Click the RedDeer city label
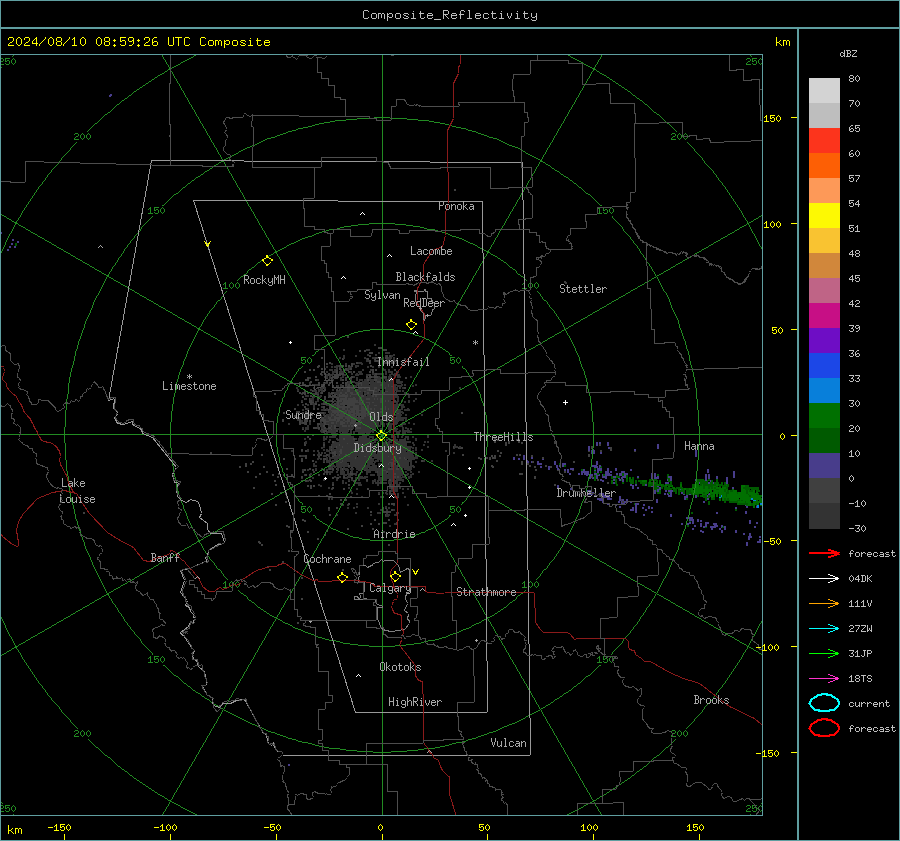 (424, 303)
